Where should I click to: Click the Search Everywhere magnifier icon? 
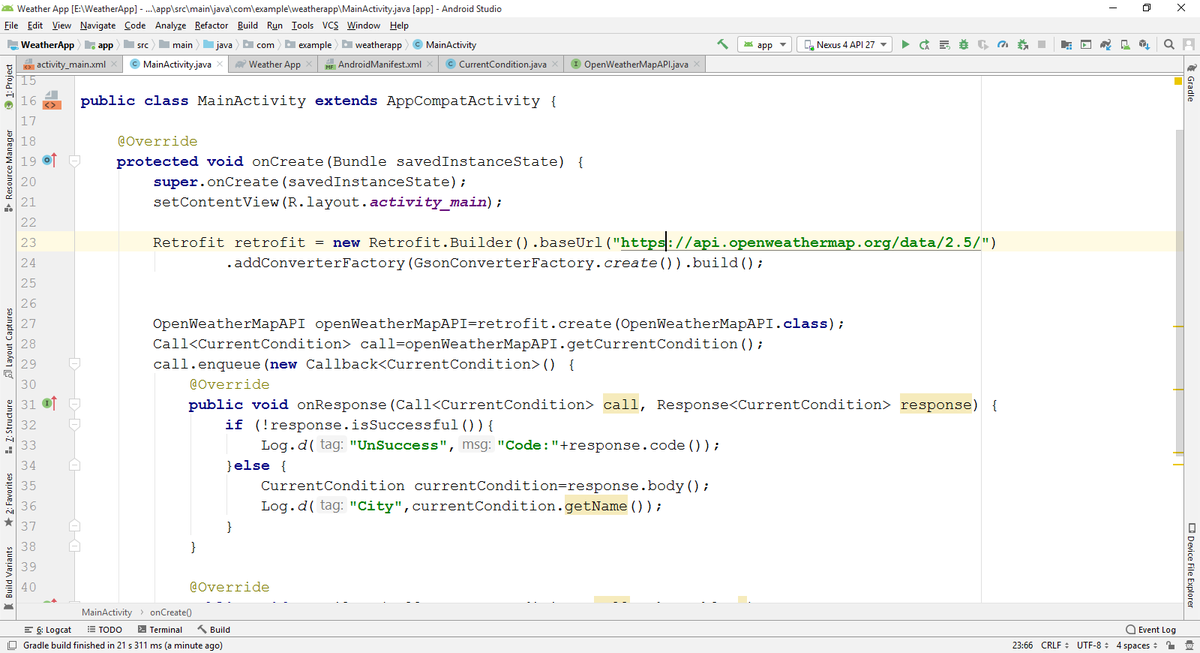(1167, 45)
